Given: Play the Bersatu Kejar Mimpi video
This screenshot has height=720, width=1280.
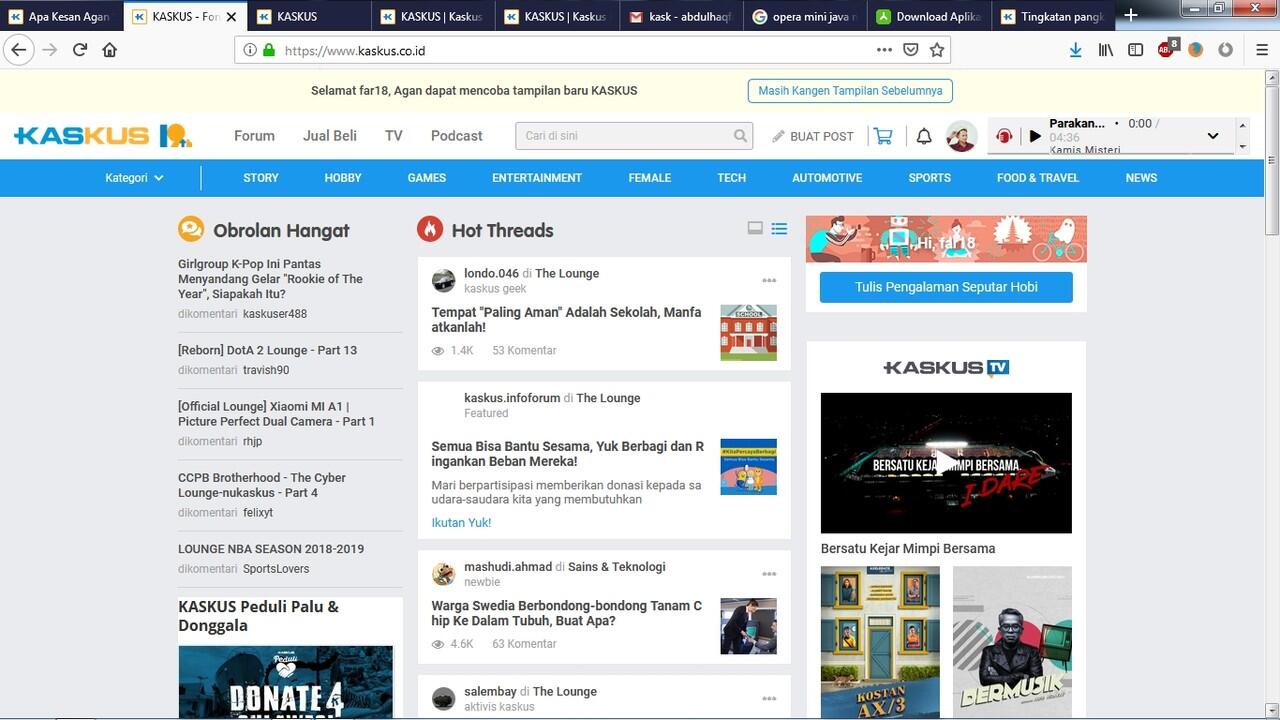Looking at the screenshot, I should [946, 462].
